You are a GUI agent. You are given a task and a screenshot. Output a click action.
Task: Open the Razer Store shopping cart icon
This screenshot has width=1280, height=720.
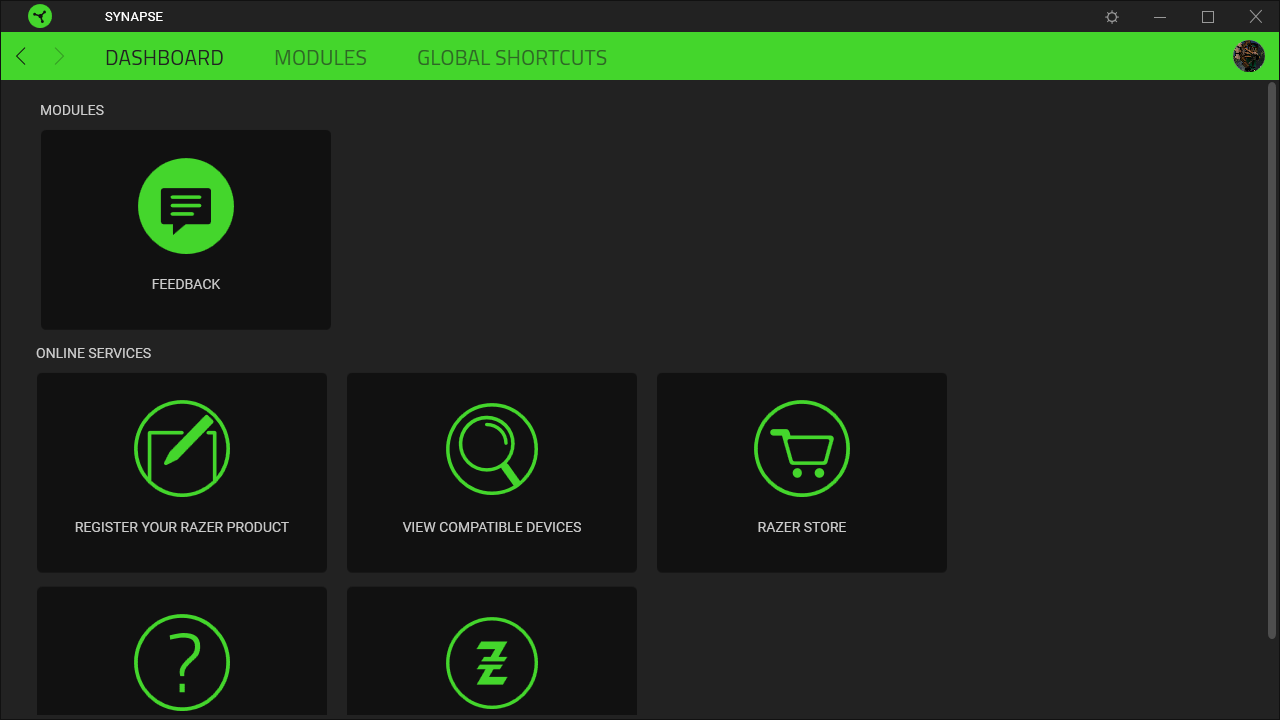[x=802, y=449]
